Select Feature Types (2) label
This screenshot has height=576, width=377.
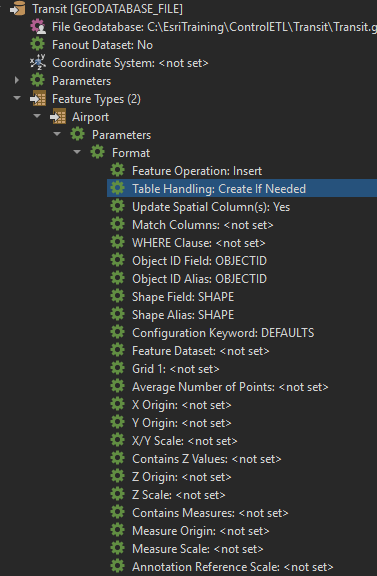96,99
